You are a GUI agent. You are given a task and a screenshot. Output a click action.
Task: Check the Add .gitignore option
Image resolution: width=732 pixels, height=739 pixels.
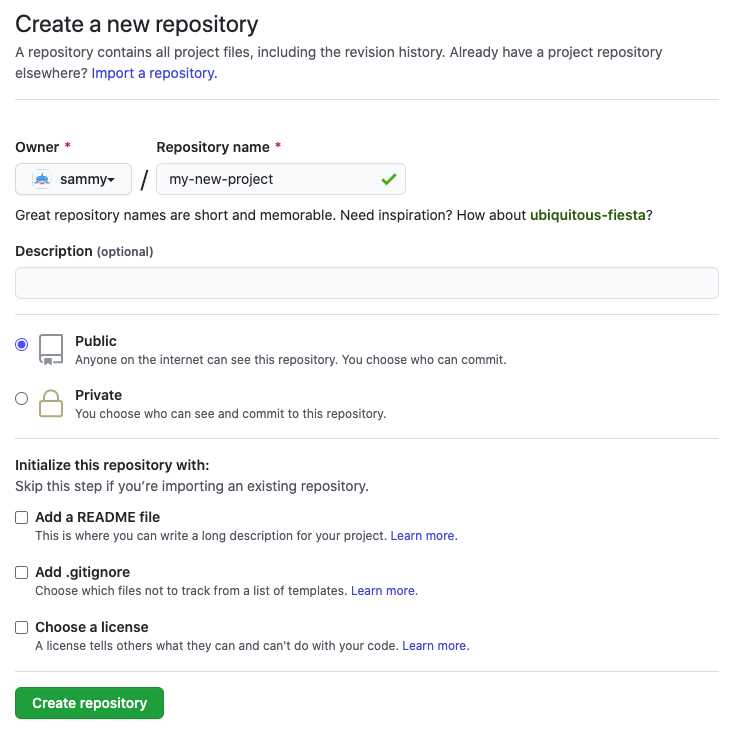pyautogui.click(x=22, y=573)
